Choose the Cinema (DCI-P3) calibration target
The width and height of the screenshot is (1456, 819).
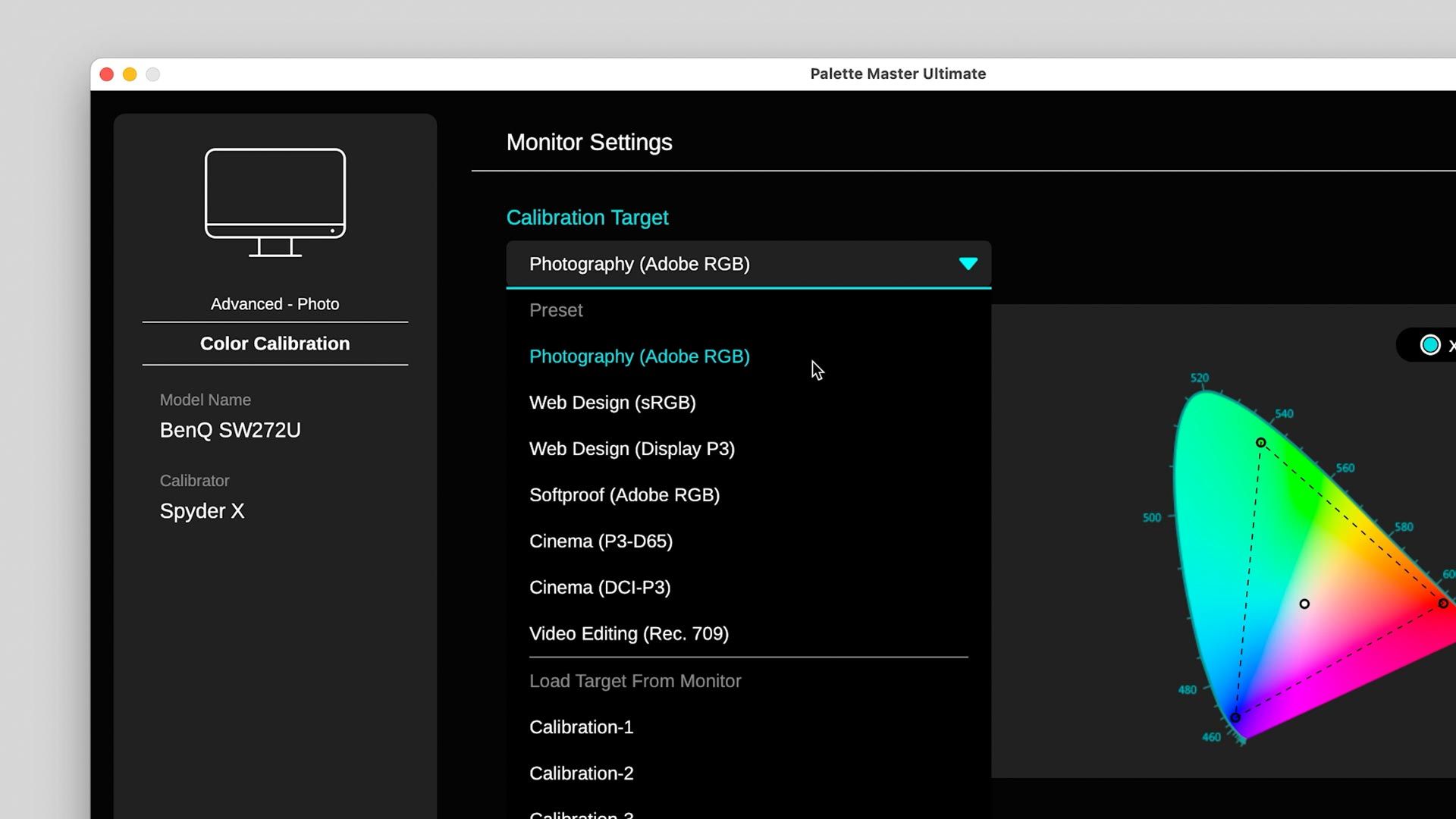tap(600, 587)
